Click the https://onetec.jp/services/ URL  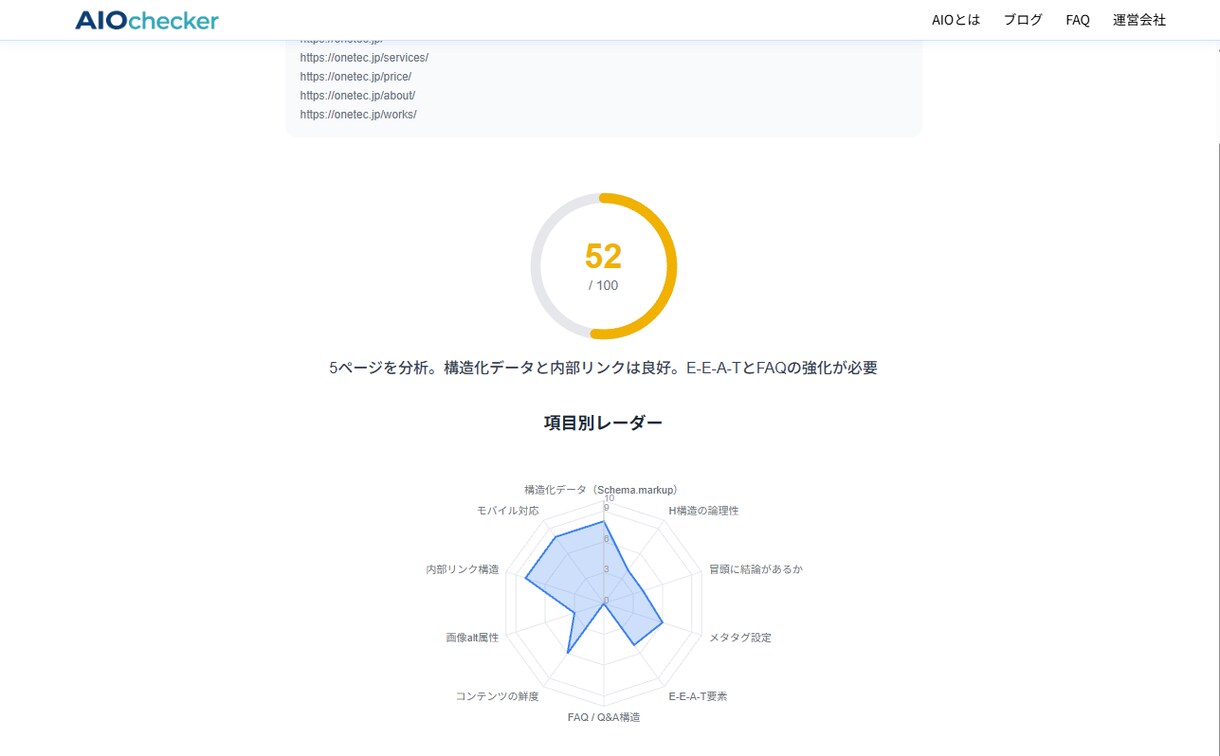[x=364, y=58]
